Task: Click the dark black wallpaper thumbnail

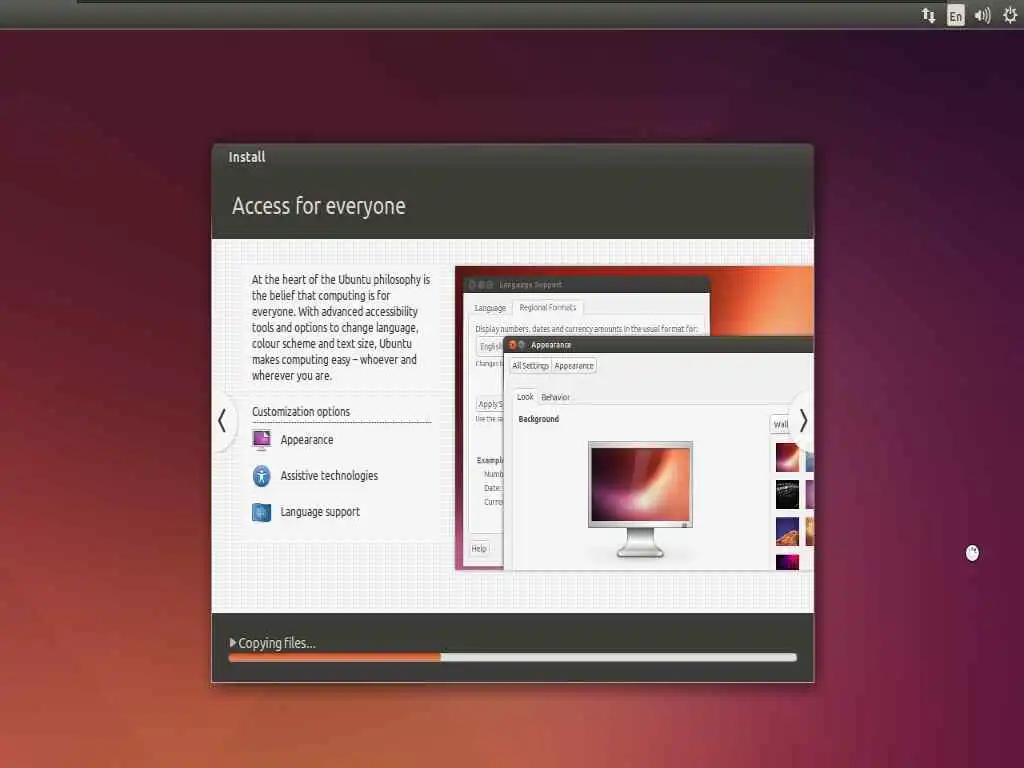Action: (787, 494)
